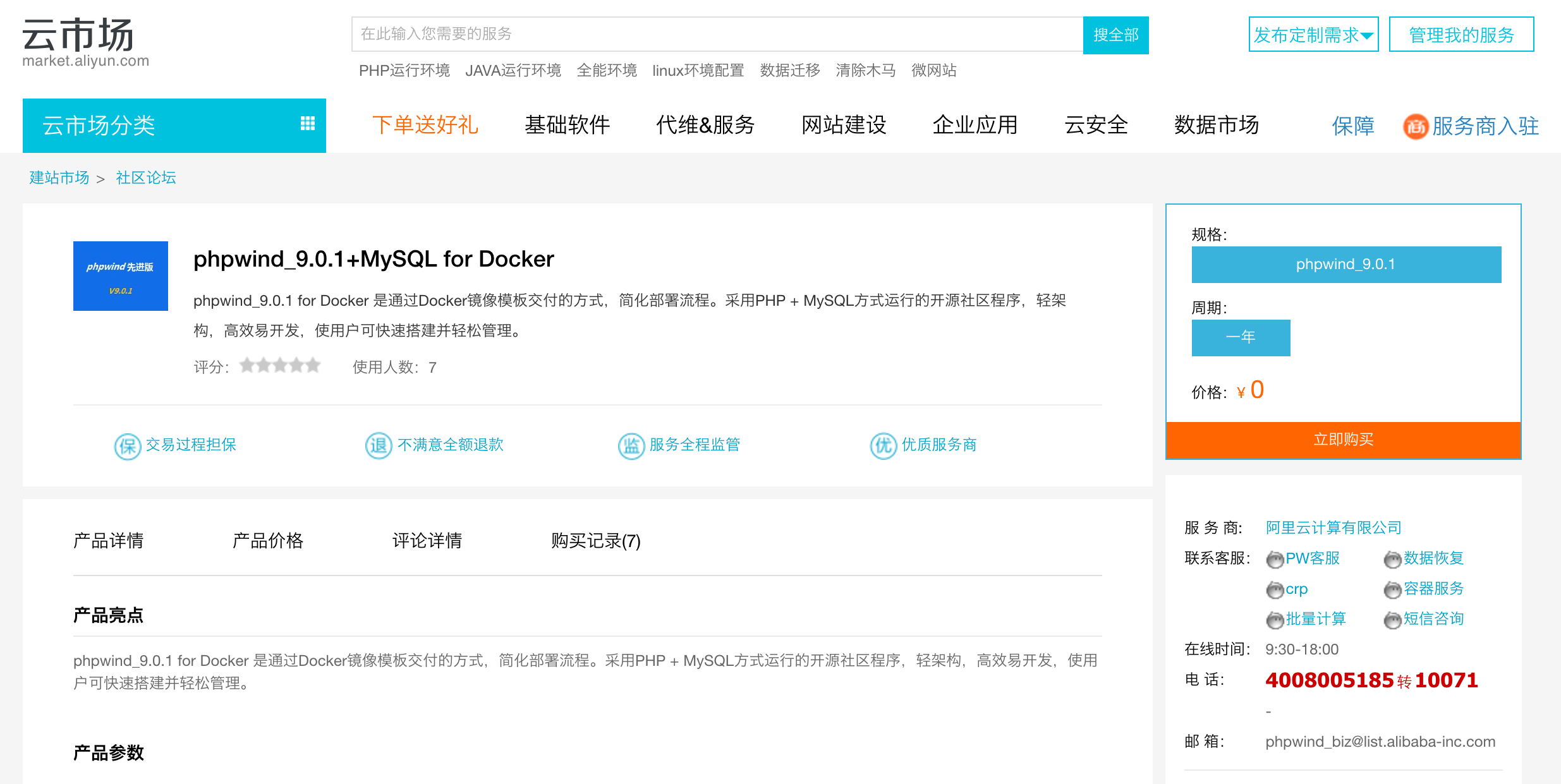The height and width of the screenshot is (784, 1561).
Task: Open the 云安全 menu item
Action: [x=1096, y=125]
